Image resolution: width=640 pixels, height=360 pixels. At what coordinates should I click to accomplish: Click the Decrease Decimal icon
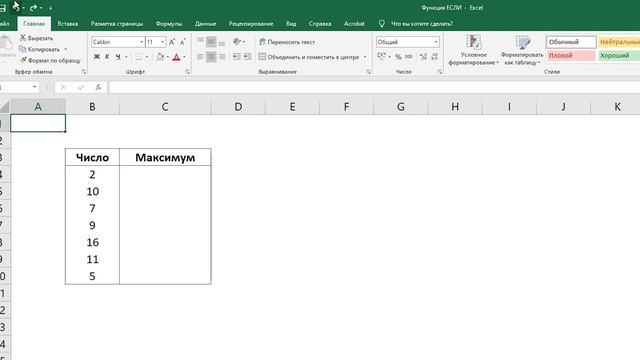[434, 57]
